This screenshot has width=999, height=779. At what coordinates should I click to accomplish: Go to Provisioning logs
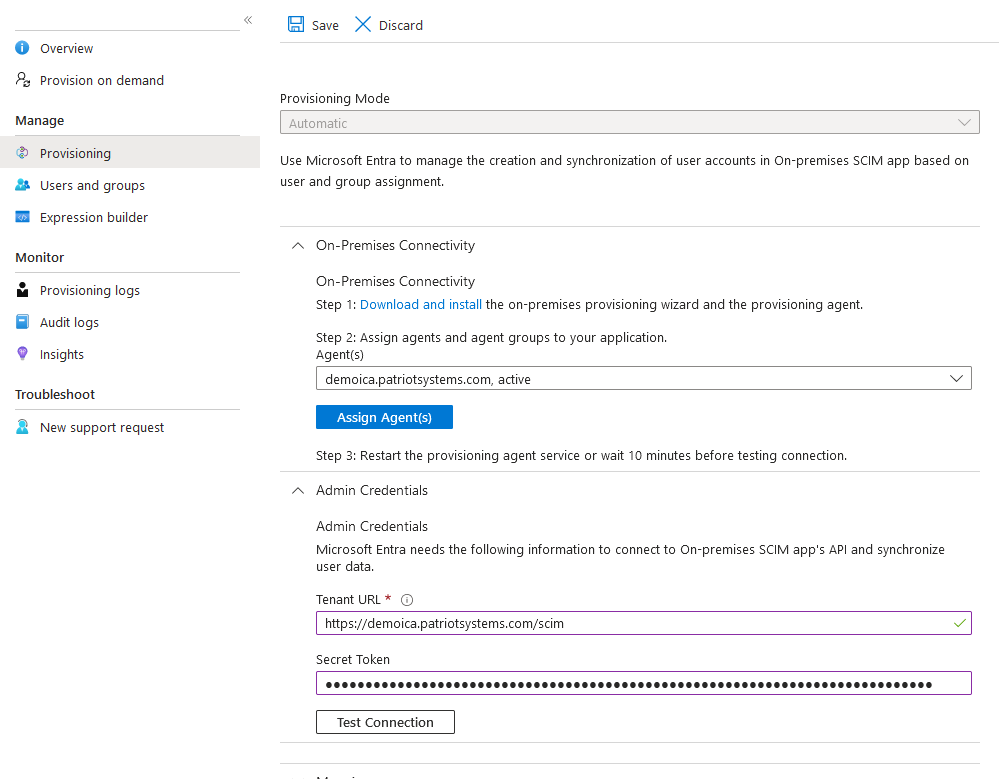(90, 290)
